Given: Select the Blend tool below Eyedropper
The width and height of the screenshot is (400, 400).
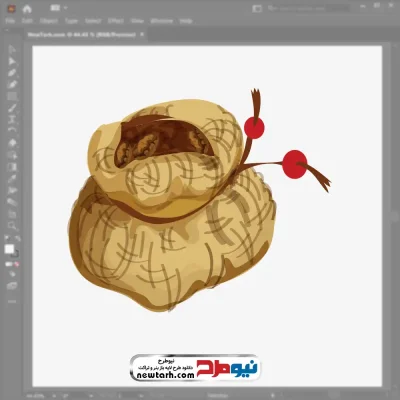Looking at the screenshot, I should click(12, 191).
